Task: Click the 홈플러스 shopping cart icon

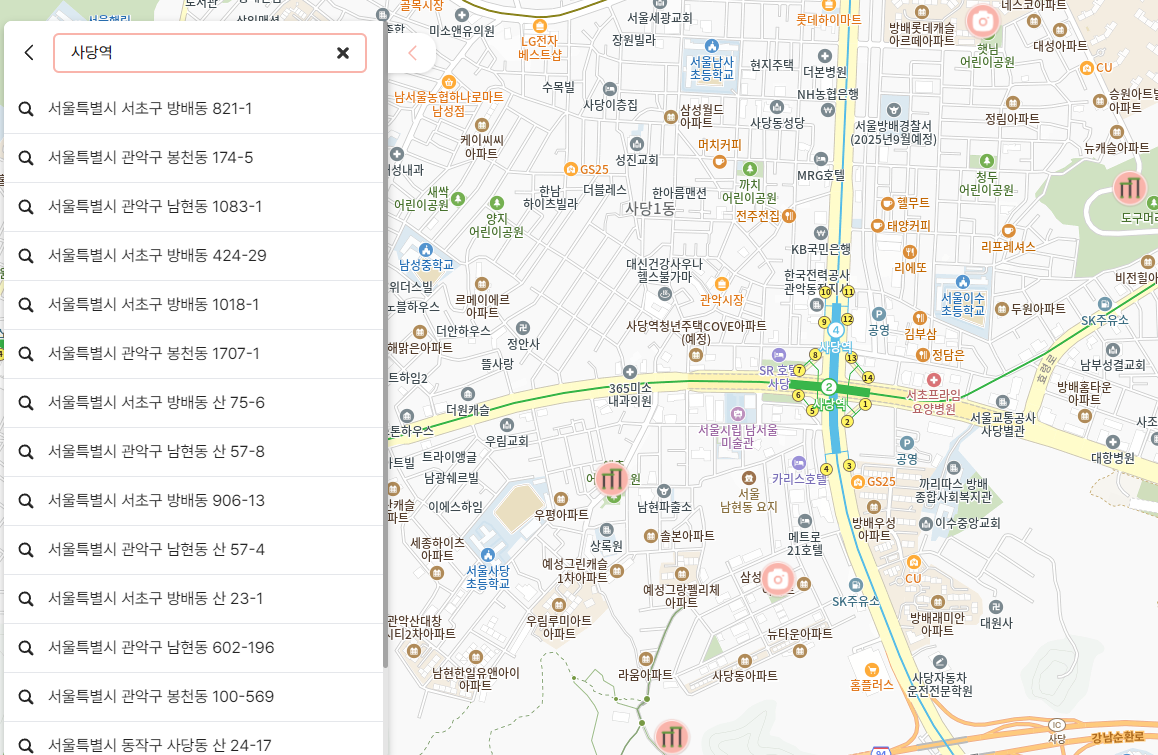Action: pyautogui.click(x=871, y=670)
